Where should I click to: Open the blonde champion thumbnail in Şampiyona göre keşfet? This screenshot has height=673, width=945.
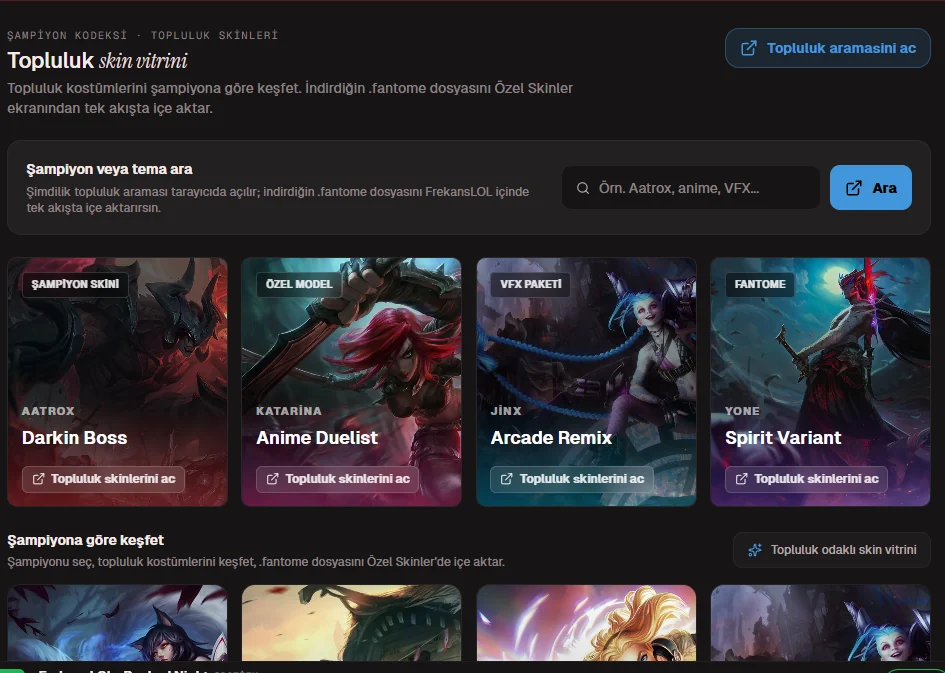(x=586, y=623)
